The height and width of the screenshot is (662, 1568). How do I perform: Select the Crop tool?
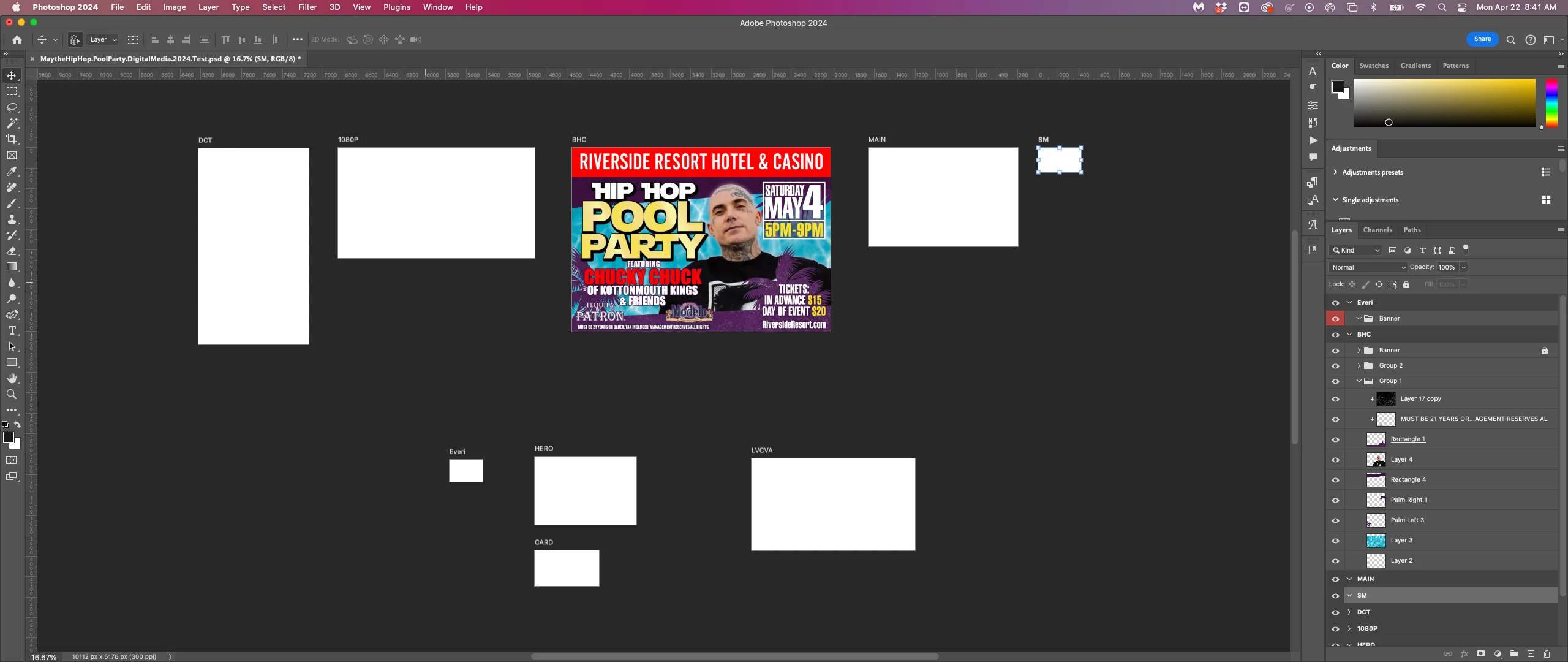click(x=12, y=139)
